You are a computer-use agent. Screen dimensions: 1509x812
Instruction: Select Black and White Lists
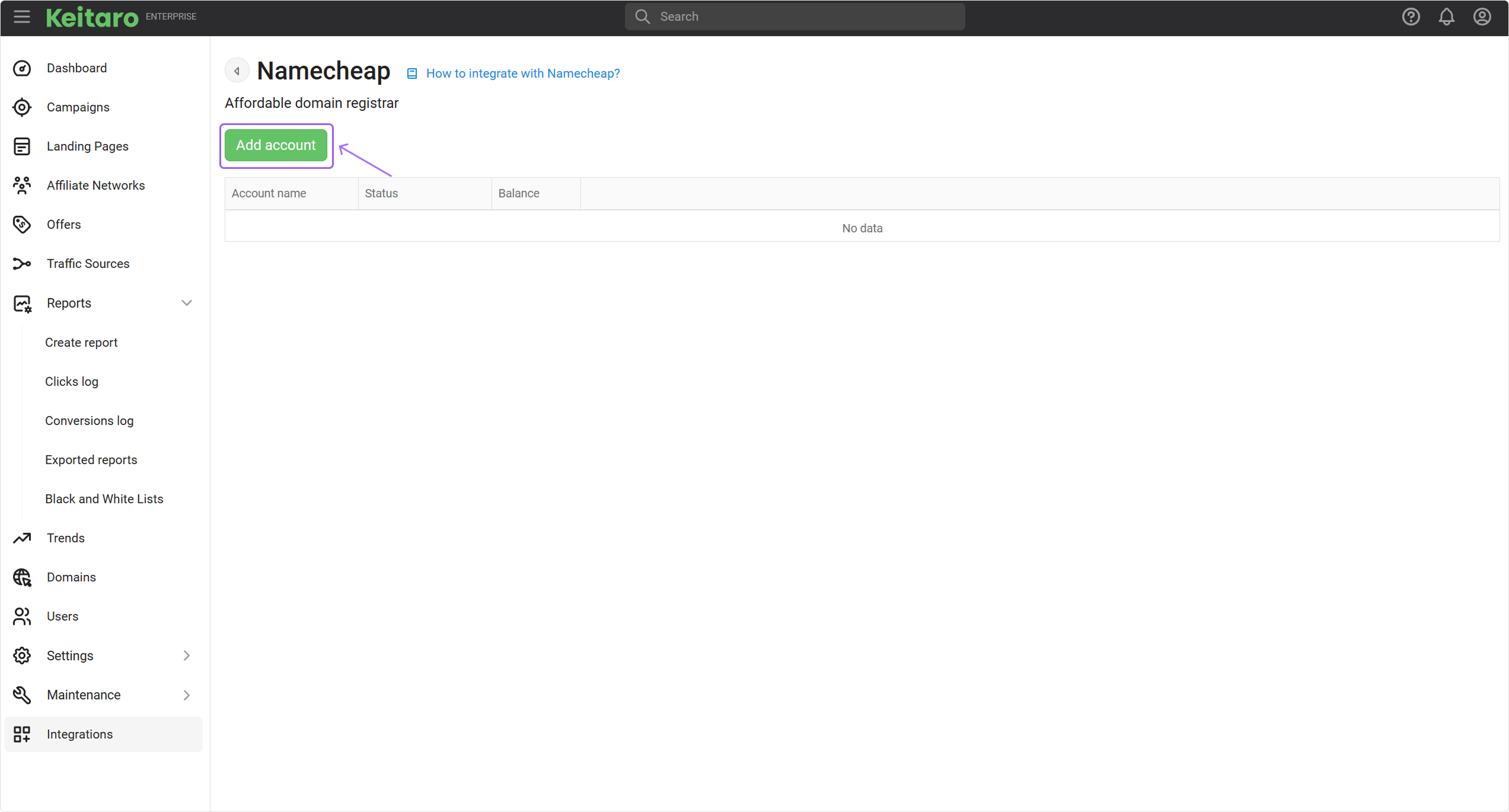click(x=104, y=499)
